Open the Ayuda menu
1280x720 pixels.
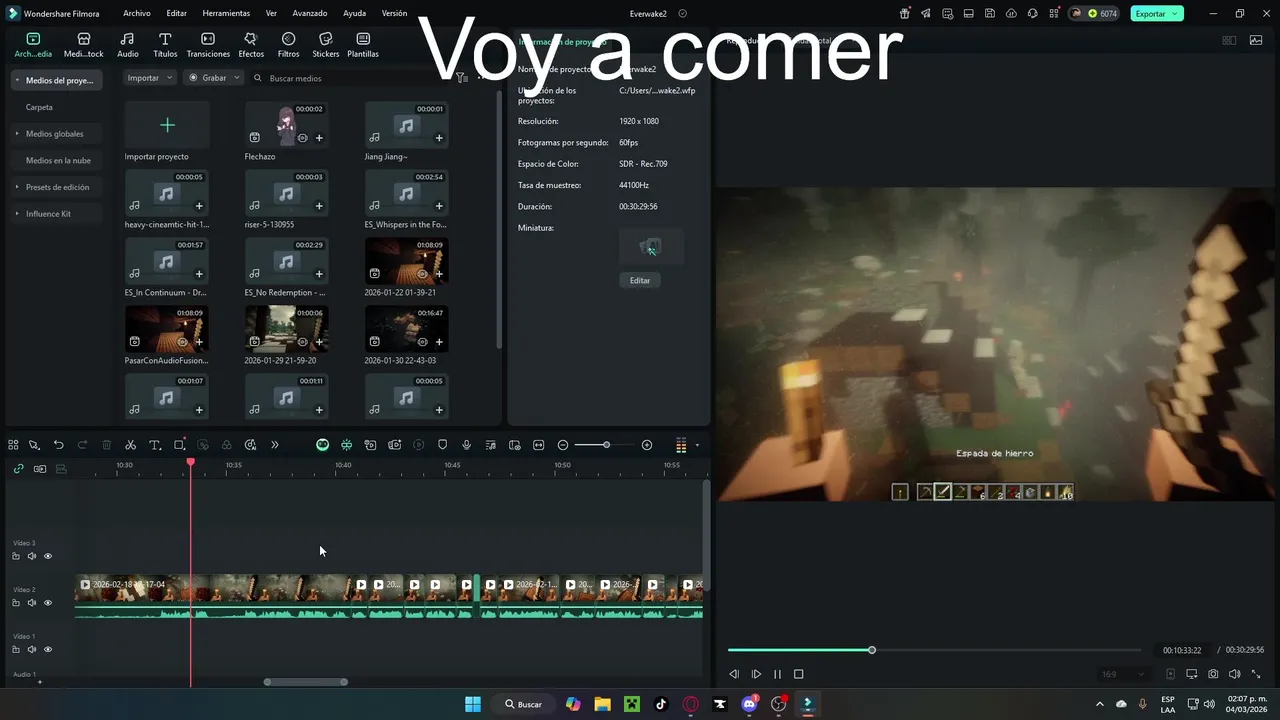pos(354,14)
